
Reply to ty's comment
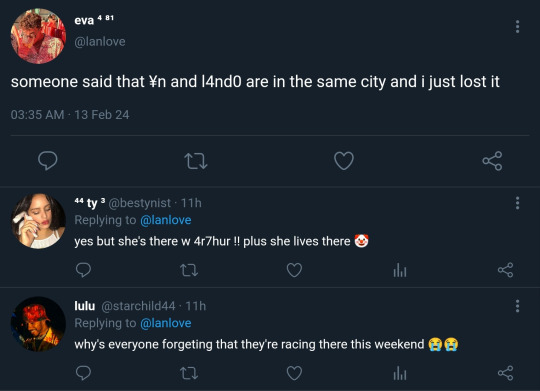(83, 270)
